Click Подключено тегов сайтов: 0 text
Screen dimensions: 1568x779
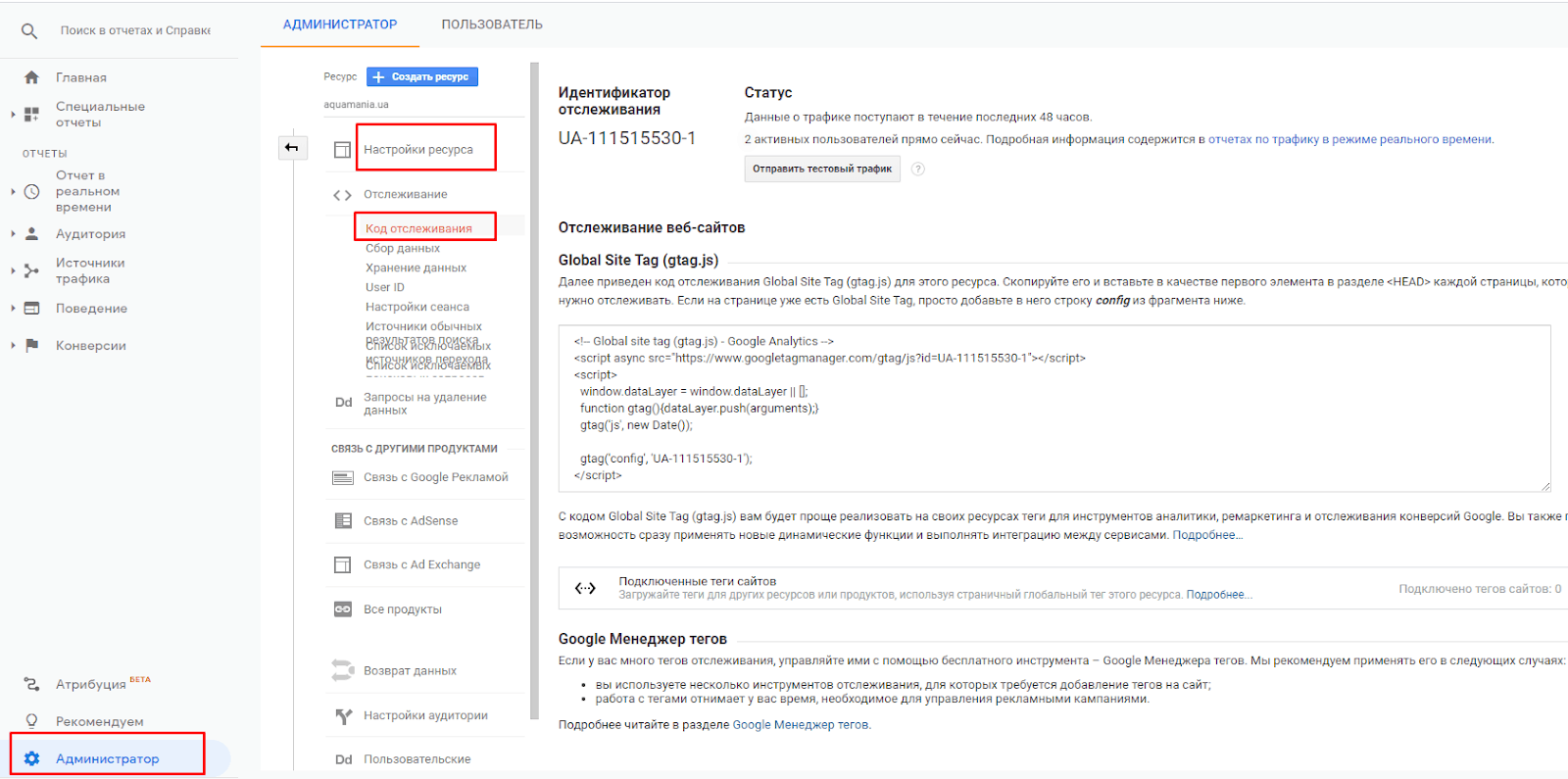point(1480,589)
